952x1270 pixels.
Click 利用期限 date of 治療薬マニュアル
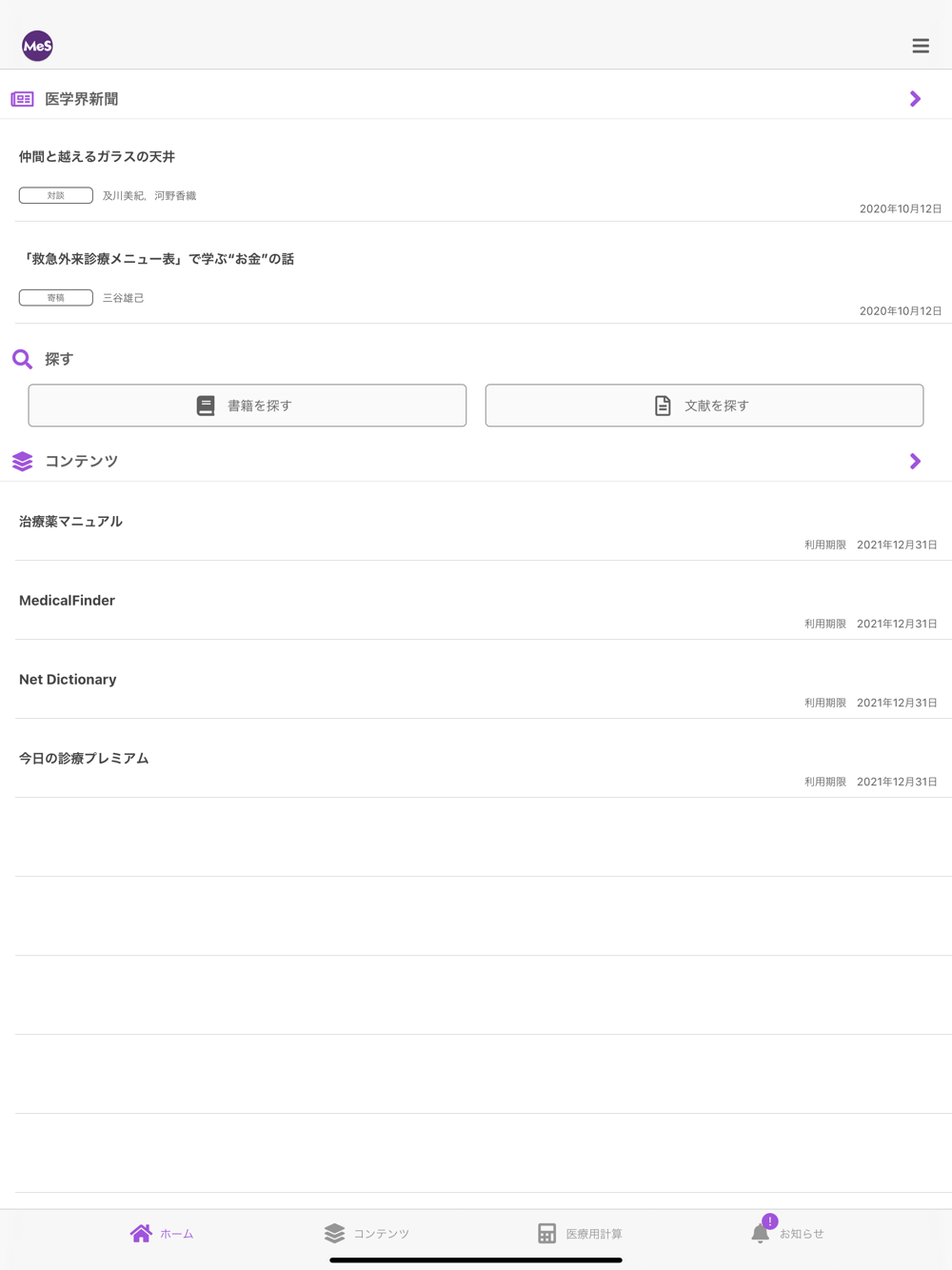(871, 545)
